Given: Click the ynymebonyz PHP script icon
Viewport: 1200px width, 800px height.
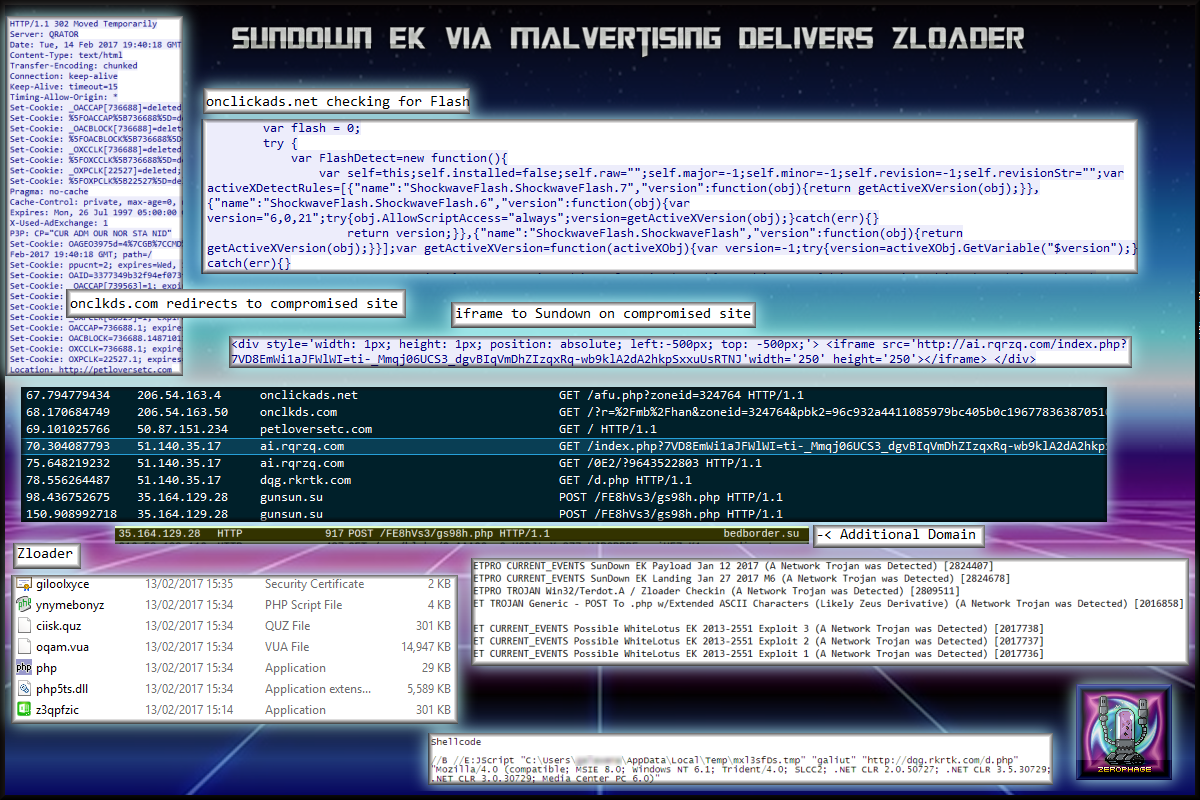Looking at the screenshot, I should point(25,605).
